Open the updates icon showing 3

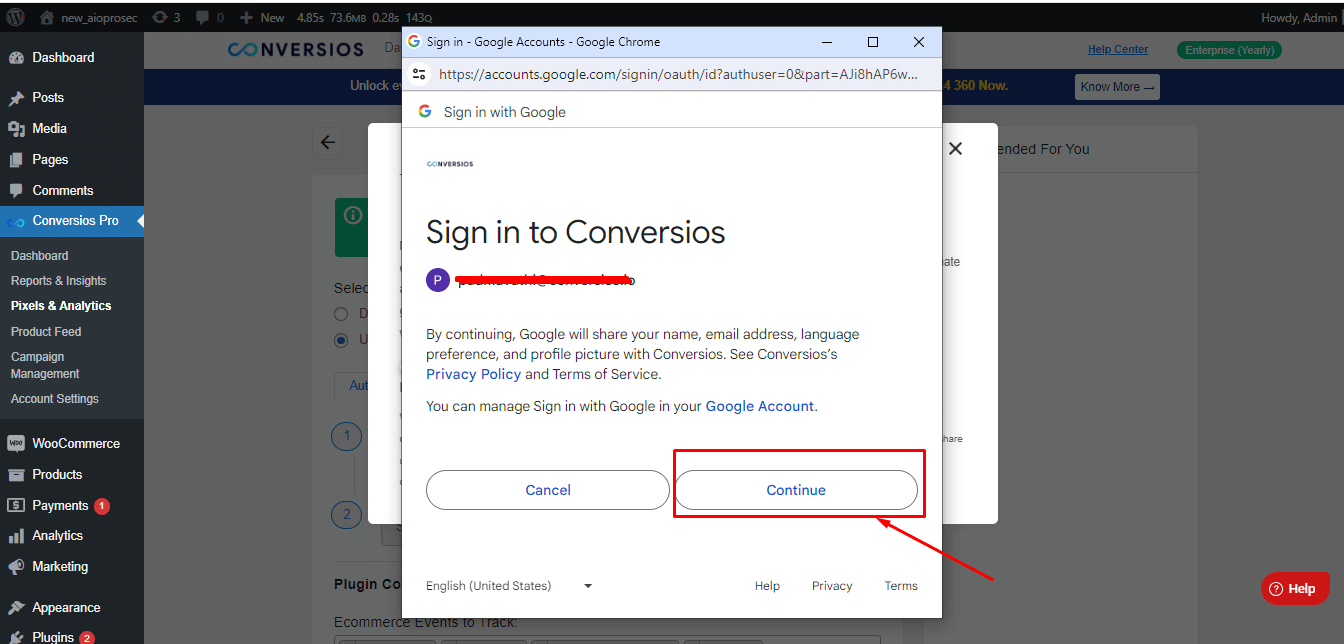click(165, 17)
